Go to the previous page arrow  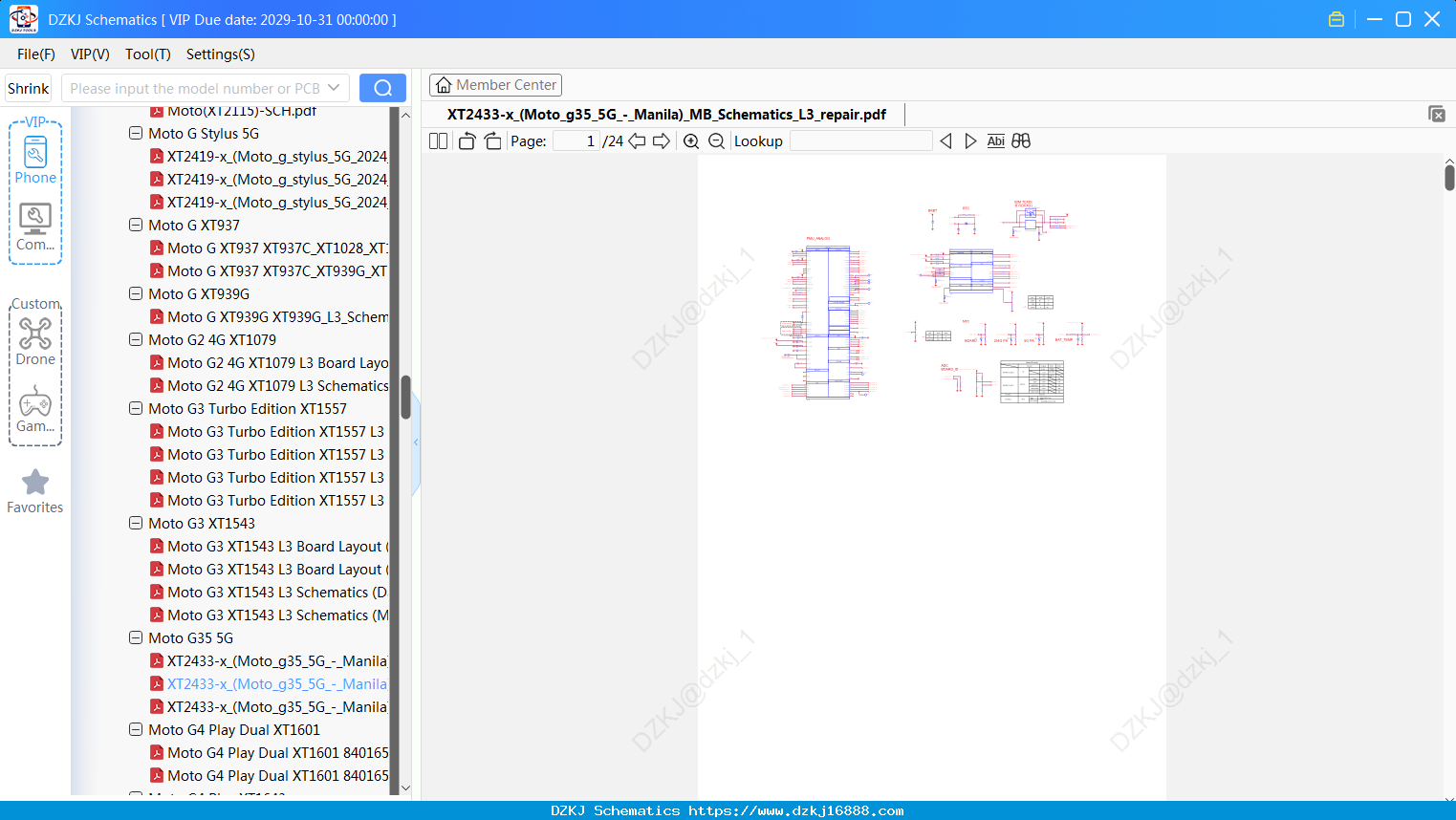(637, 141)
